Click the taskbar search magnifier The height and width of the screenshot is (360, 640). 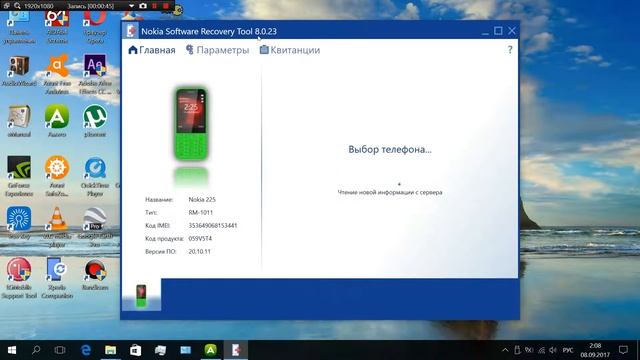click(x=36, y=350)
